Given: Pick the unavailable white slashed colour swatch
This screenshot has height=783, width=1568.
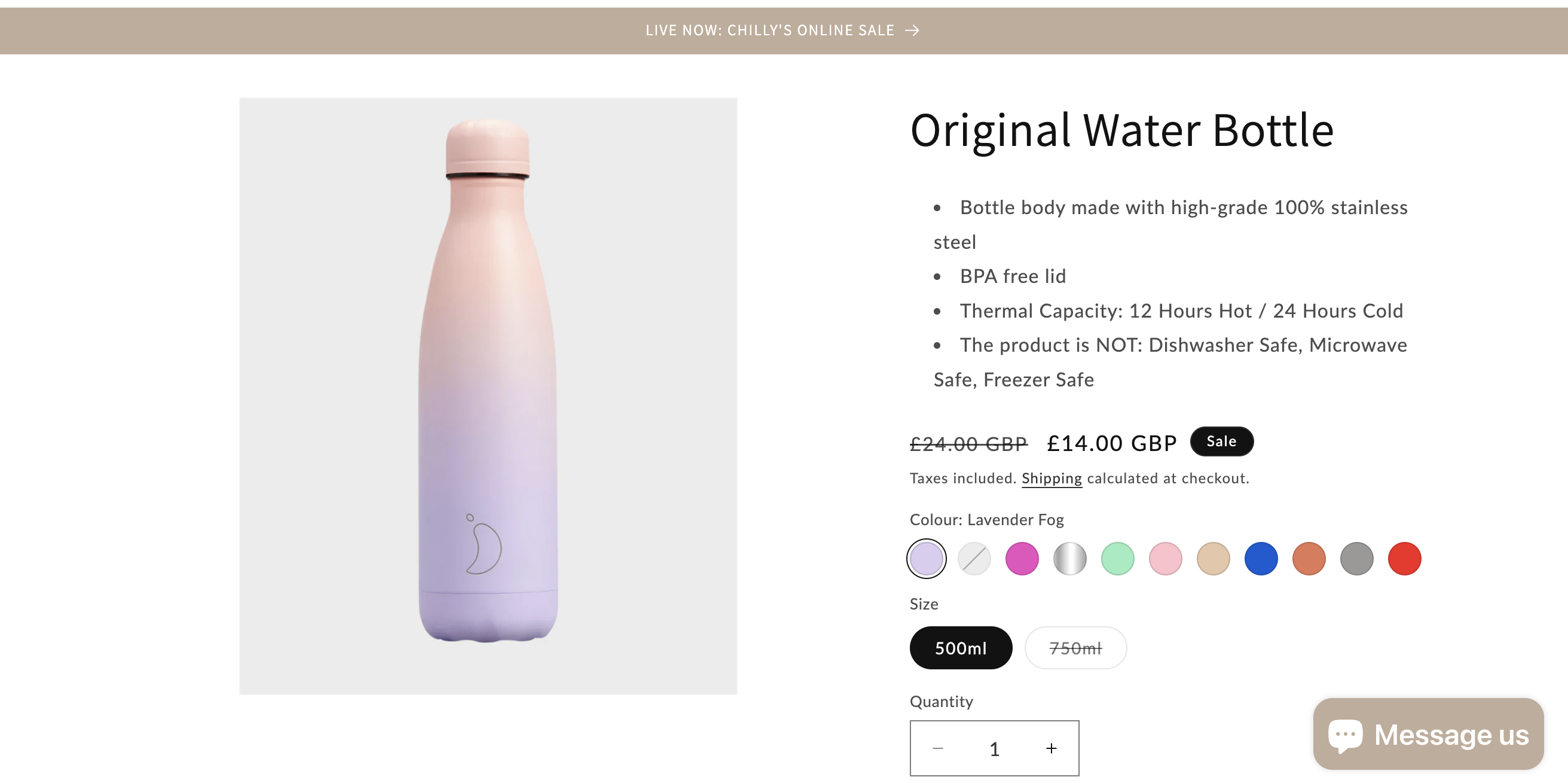Looking at the screenshot, I should [x=974, y=558].
